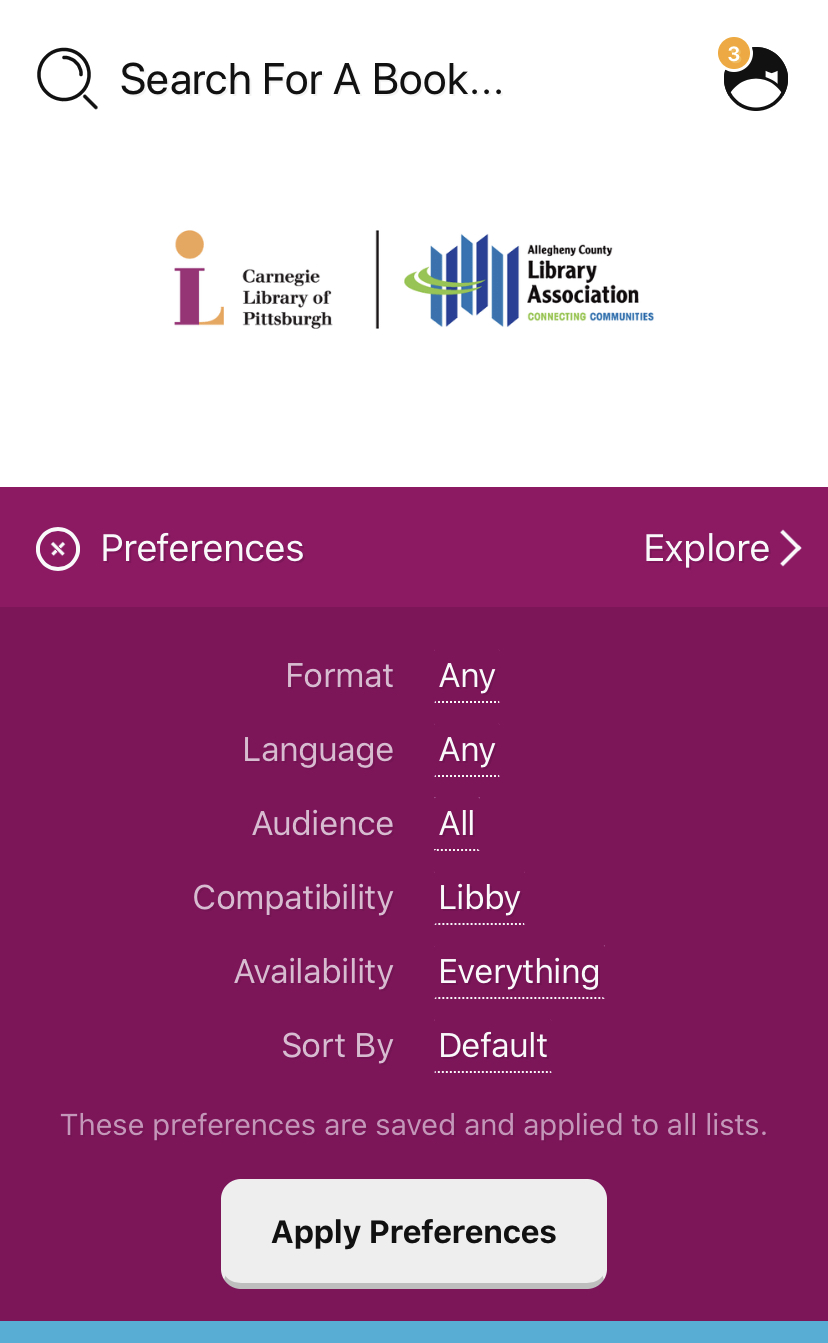Tap the magnifying glass search icon
The height and width of the screenshot is (1343, 828).
coord(66,79)
